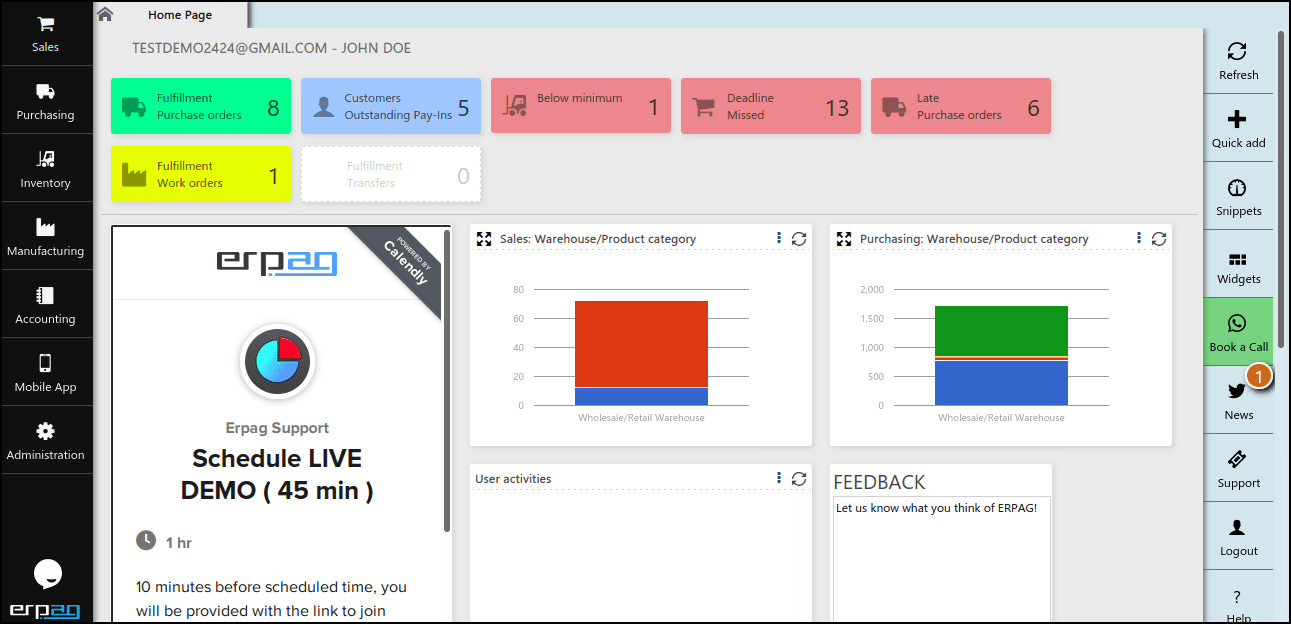Expand the Purchasing chart to fullscreen

point(844,239)
